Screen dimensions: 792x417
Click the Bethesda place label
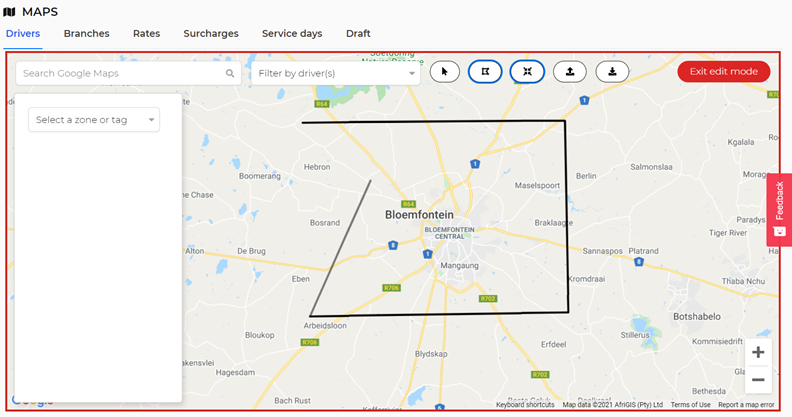point(709,391)
